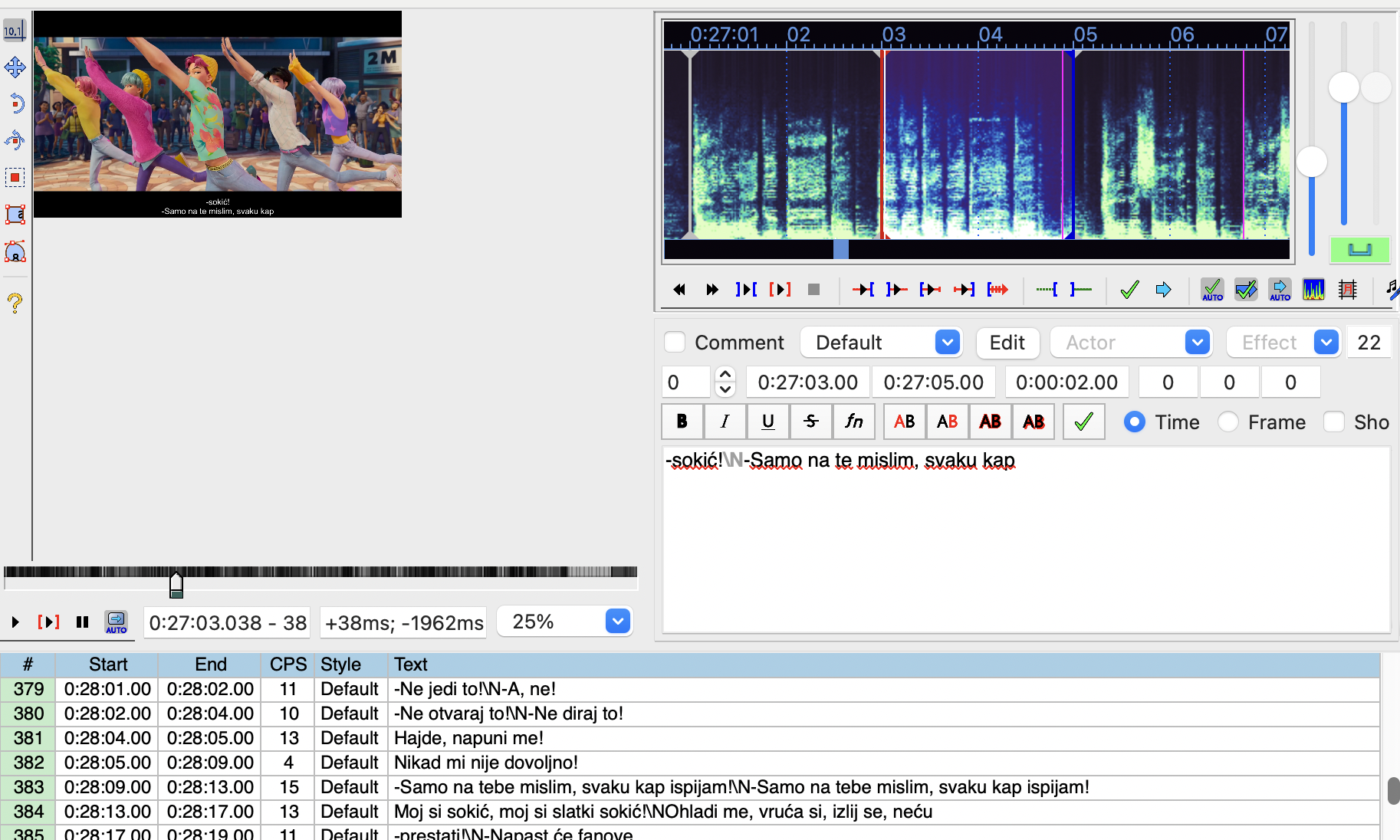Image resolution: width=1400 pixels, height=840 pixels.
Task: Click the audio horizontal zoom slider handle
Action: (1312, 162)
